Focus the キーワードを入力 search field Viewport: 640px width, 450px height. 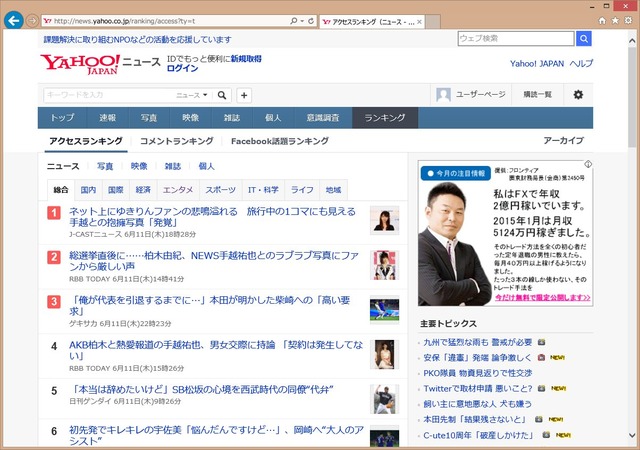pyautogui.click(x=108, y=95)
